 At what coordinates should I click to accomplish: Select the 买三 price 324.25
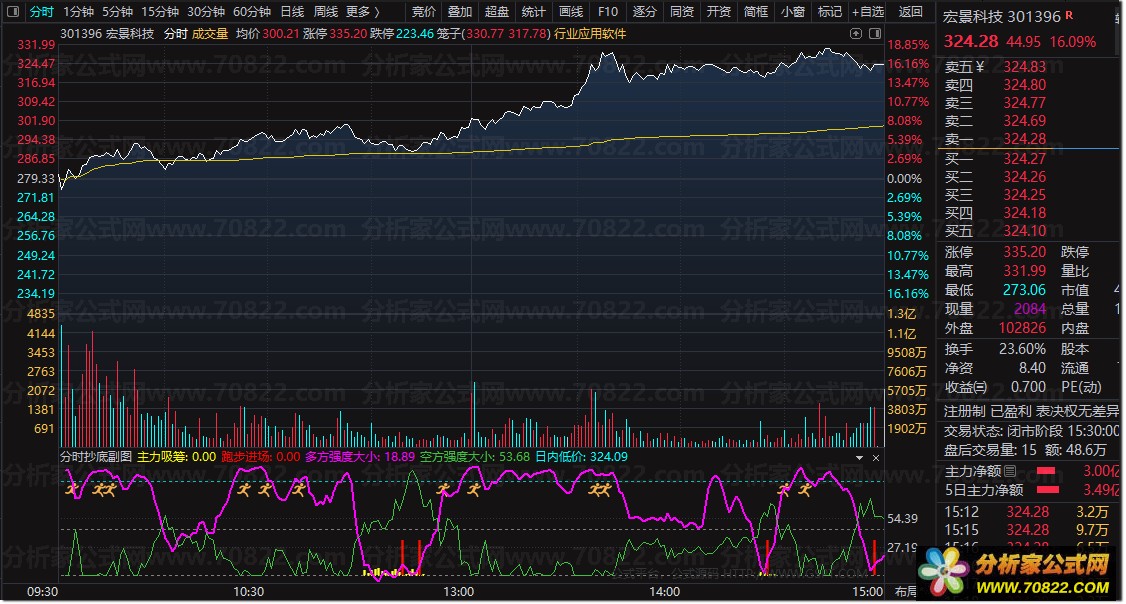click(x=1025, y=195)
